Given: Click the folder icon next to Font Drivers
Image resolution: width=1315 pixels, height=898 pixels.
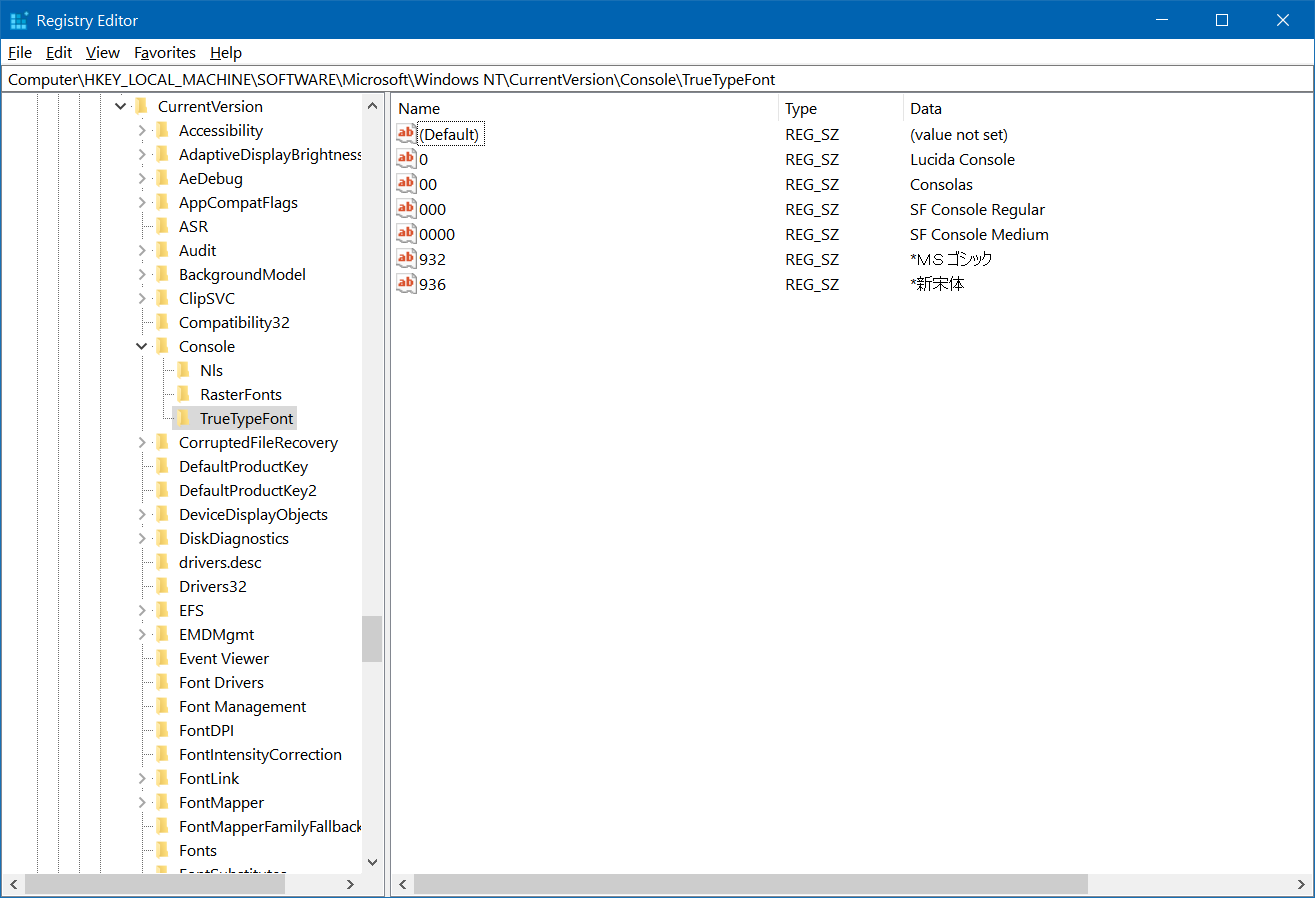Looking at the screenshot, I should coord(162,682).
